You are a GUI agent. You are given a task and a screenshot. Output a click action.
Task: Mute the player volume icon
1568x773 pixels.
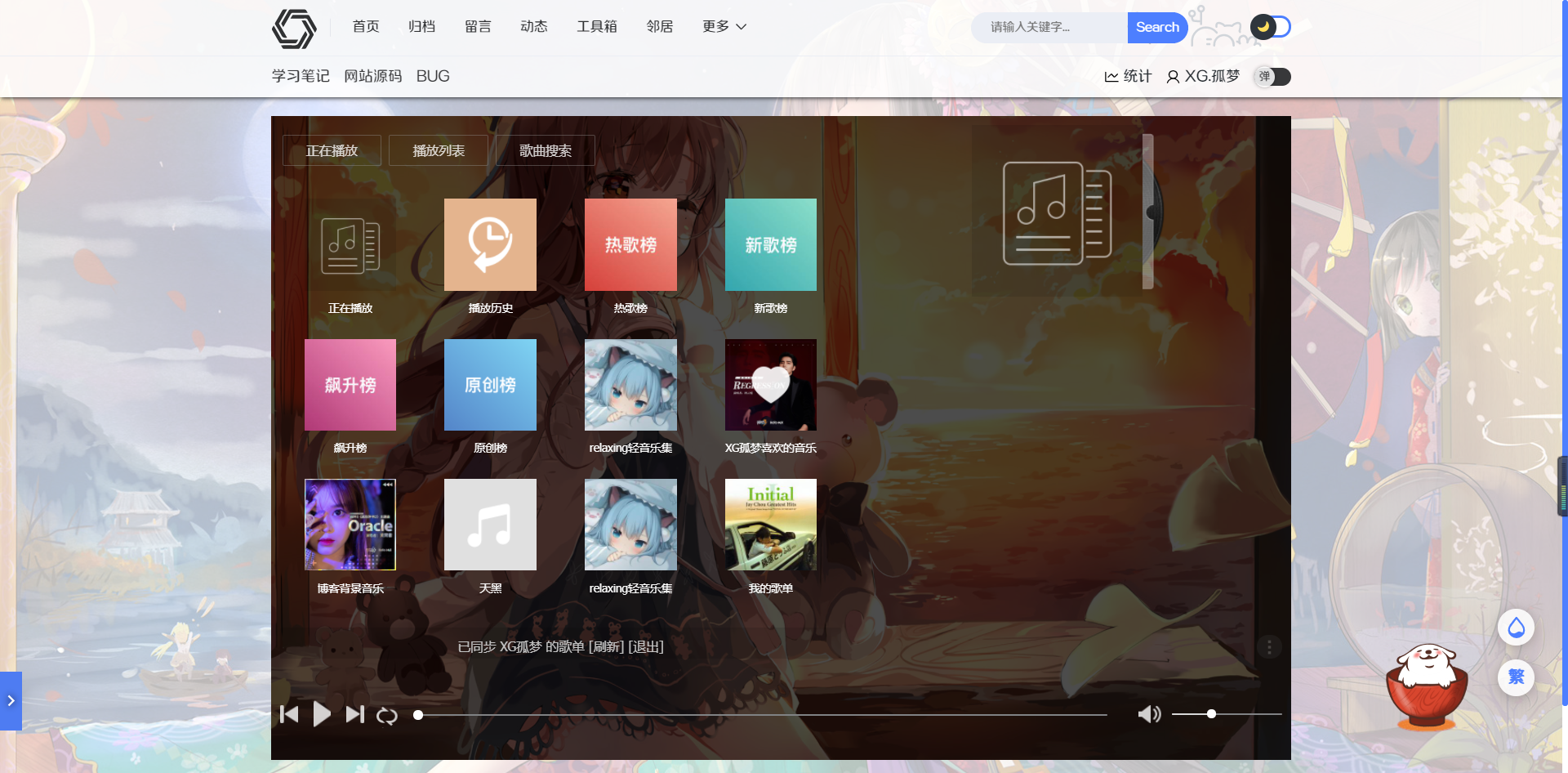tap(1149, 714)
